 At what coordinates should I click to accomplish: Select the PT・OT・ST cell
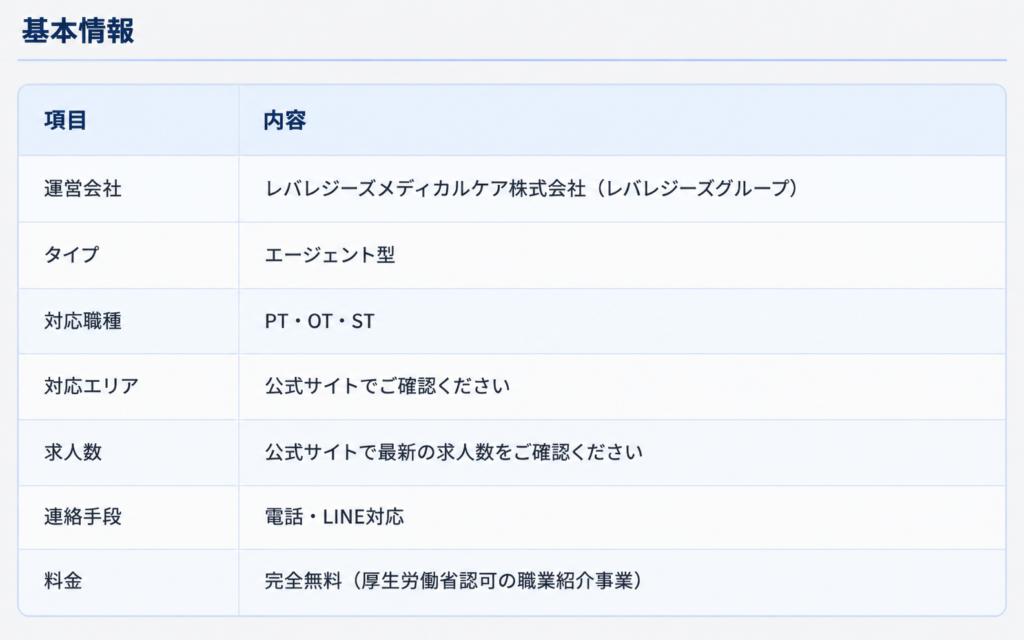click(x=319, y=321)
